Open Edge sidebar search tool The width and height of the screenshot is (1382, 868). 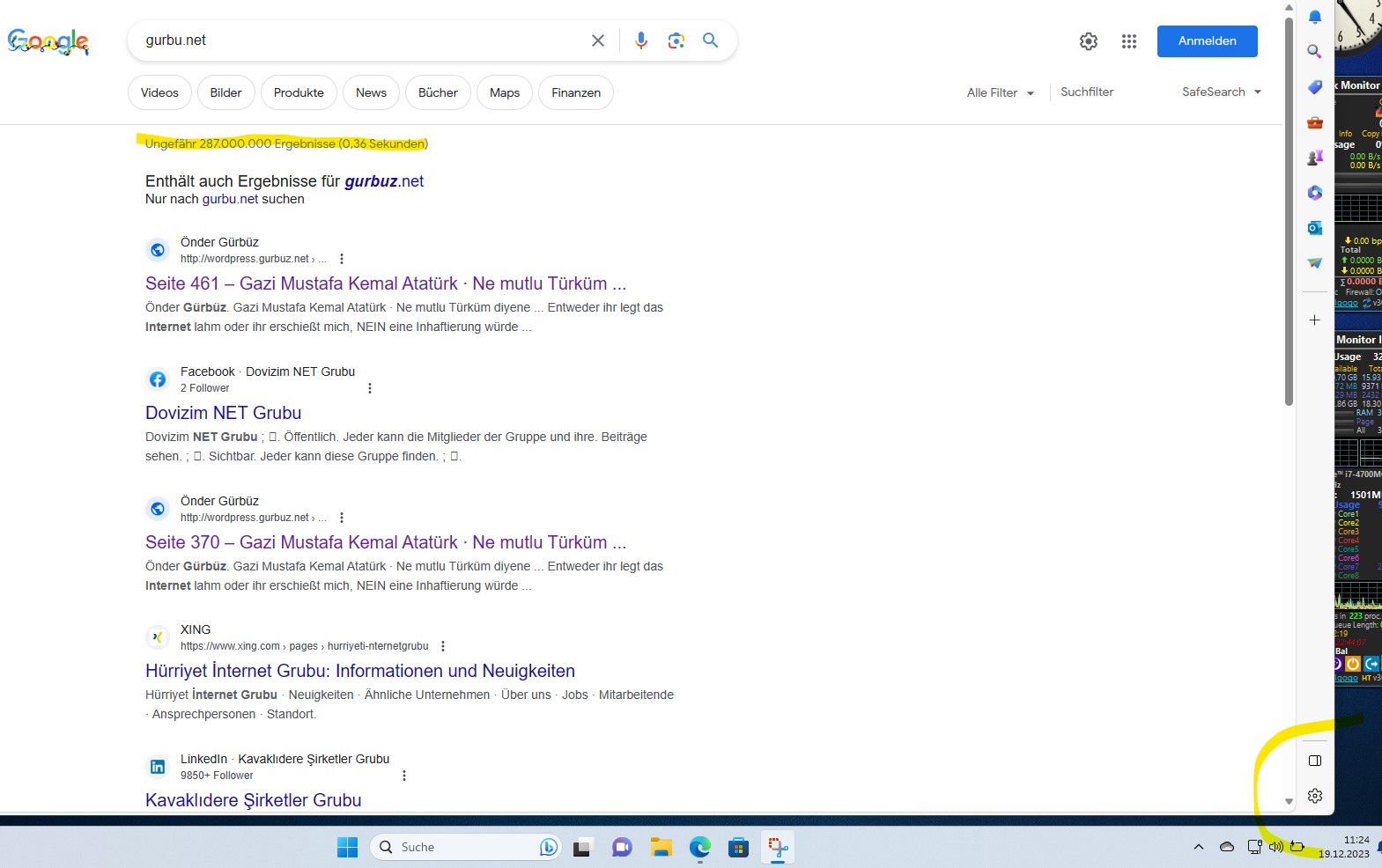(x=1315, y=52)
